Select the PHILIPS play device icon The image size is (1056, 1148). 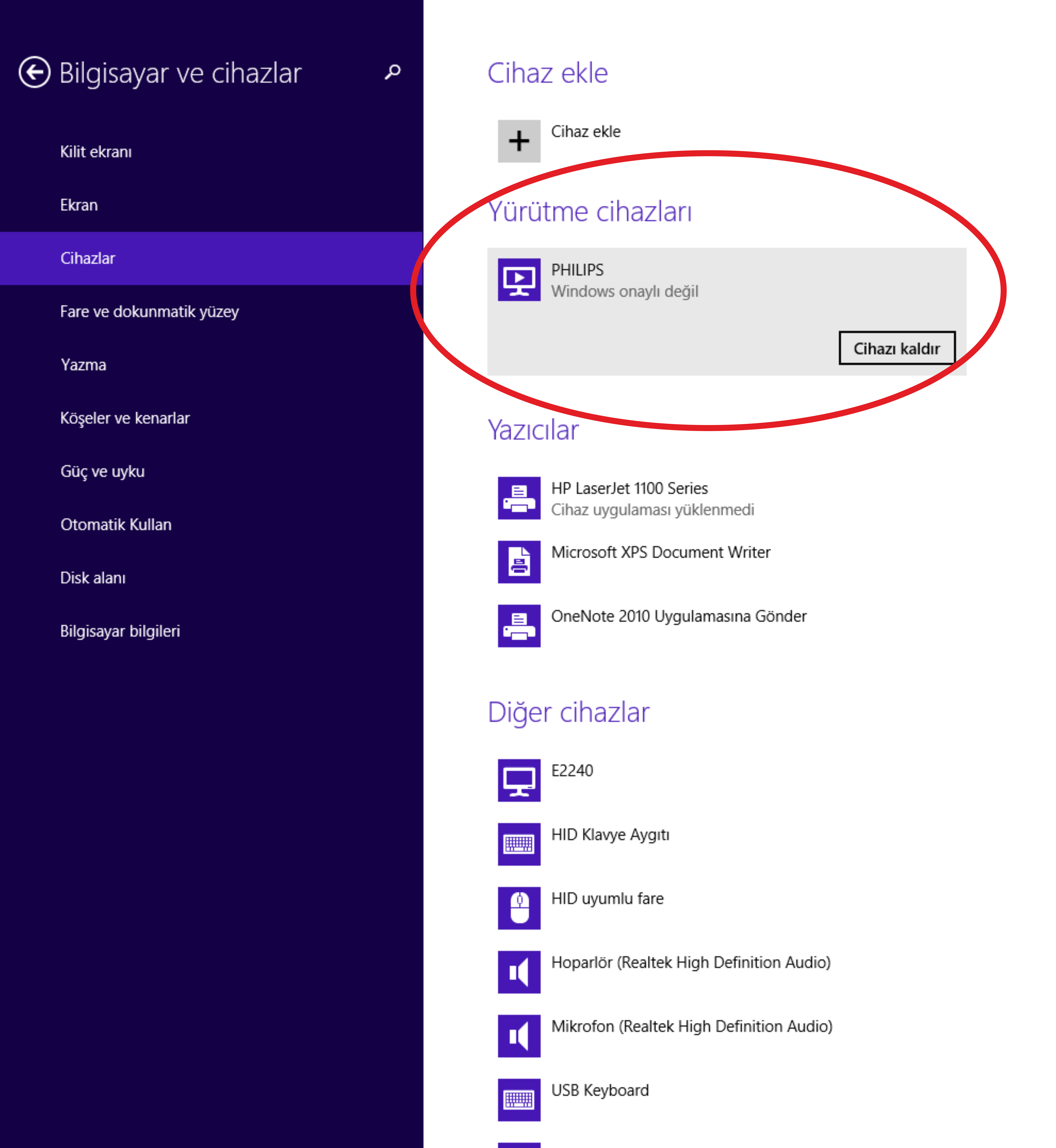(x=519, y=279)
